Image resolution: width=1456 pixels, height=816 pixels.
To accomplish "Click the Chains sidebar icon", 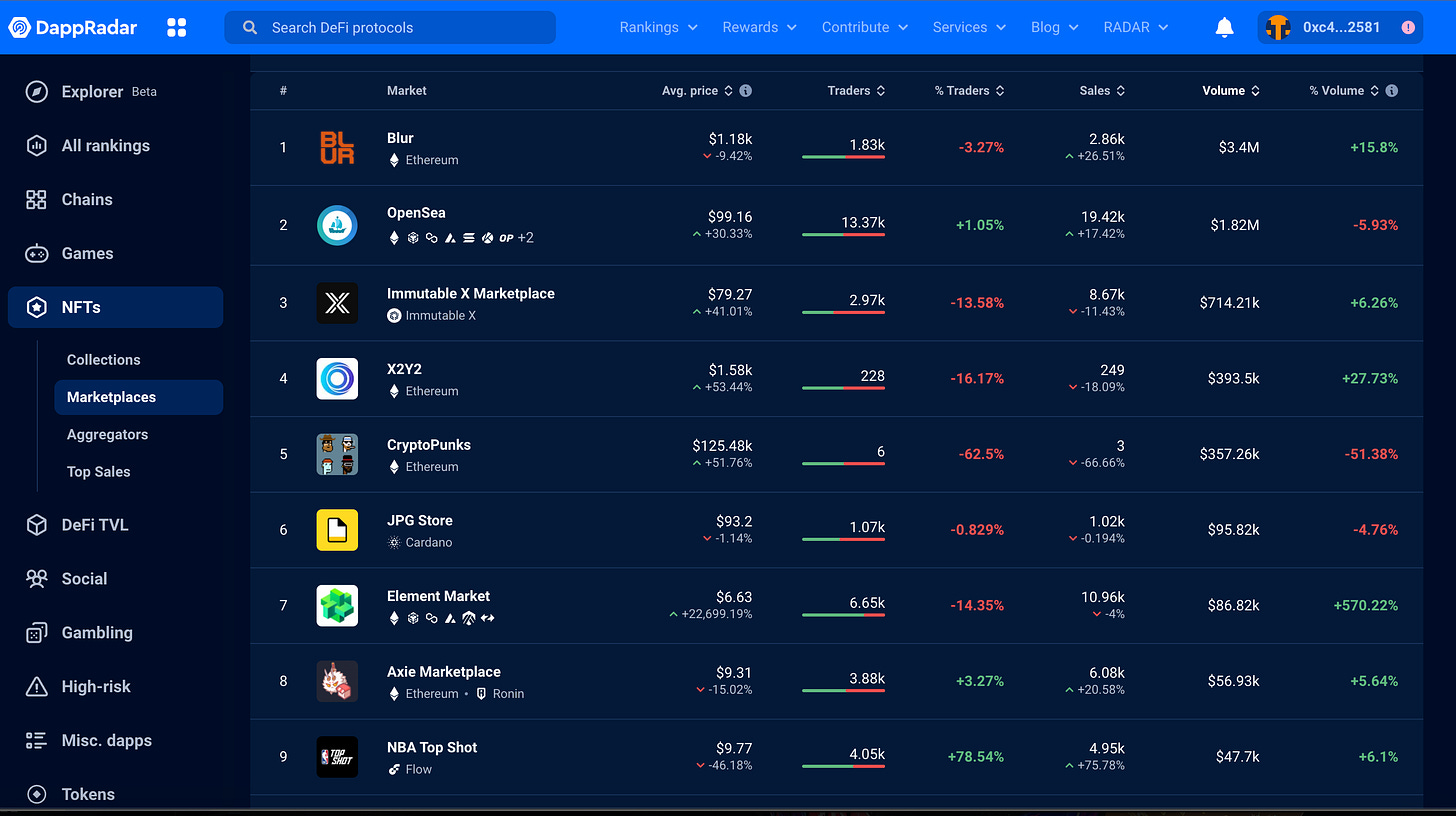I will coord(37,199).
